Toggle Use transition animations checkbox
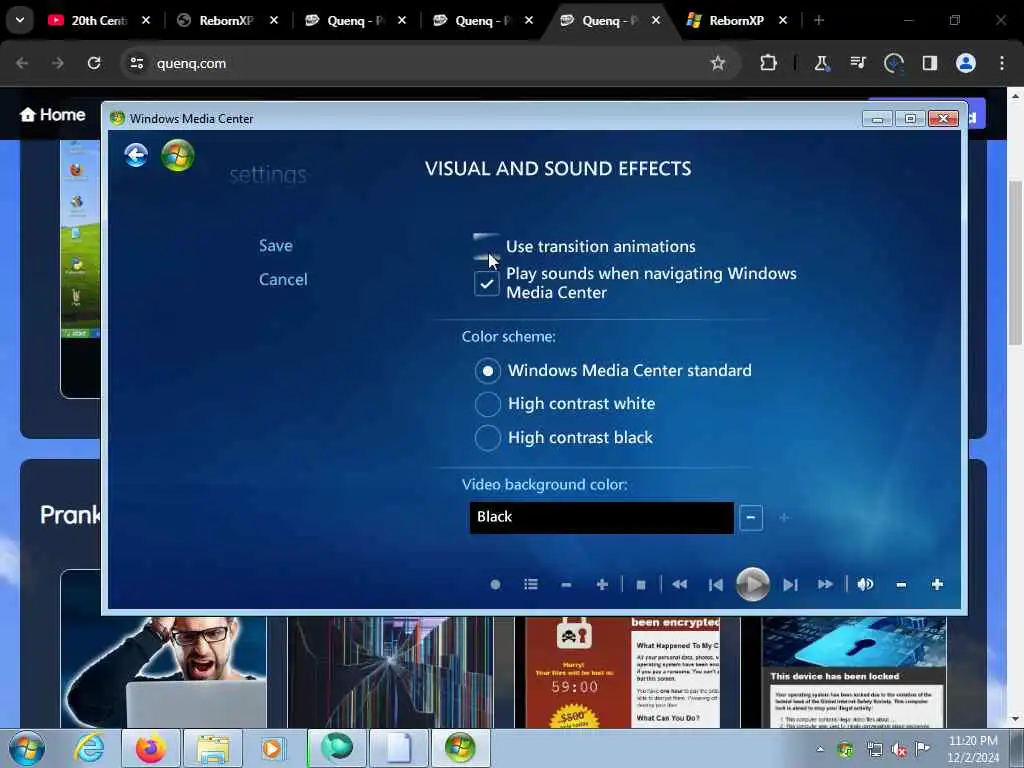This screenshot has height=768, width=1024. (487, 247)
